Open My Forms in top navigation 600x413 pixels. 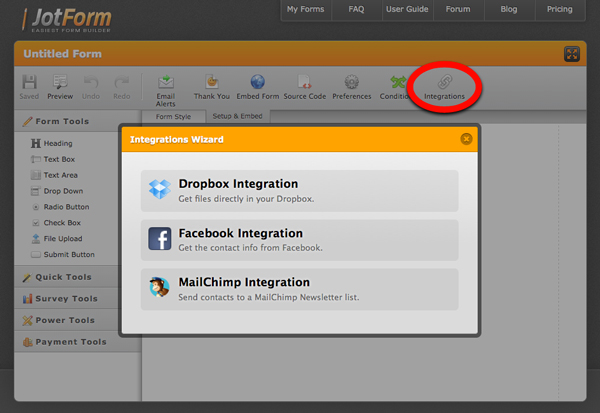(306, 9)
